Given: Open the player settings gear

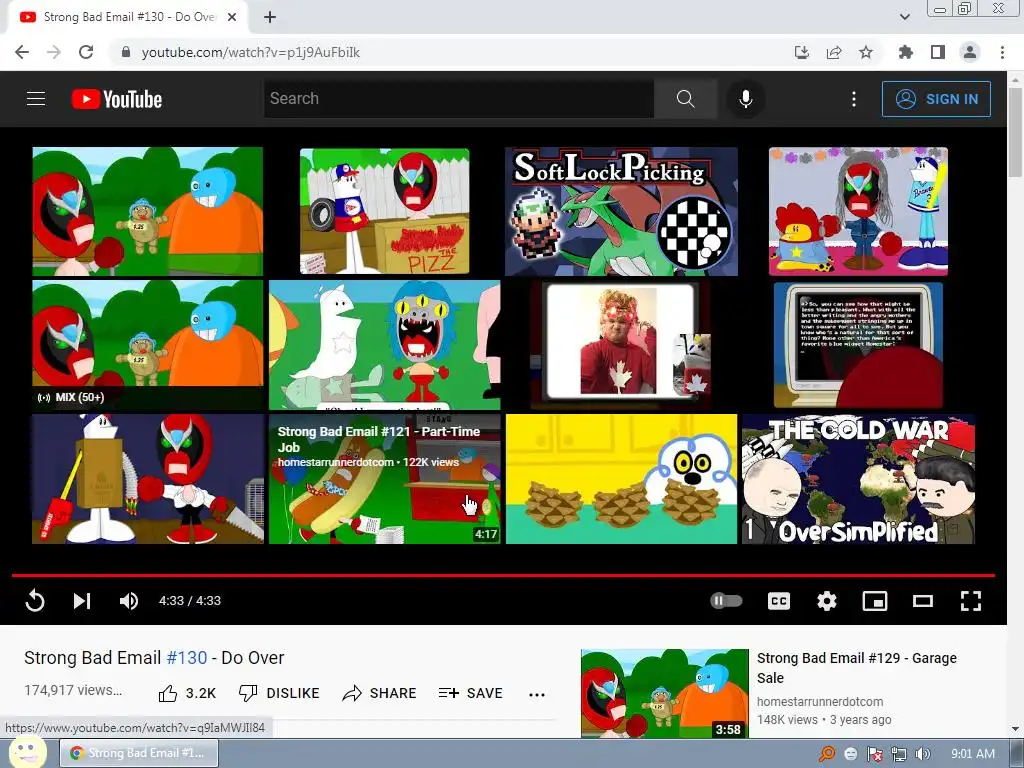Looking at the screenshot, I should pyautogui.click(x=827, y=601).
